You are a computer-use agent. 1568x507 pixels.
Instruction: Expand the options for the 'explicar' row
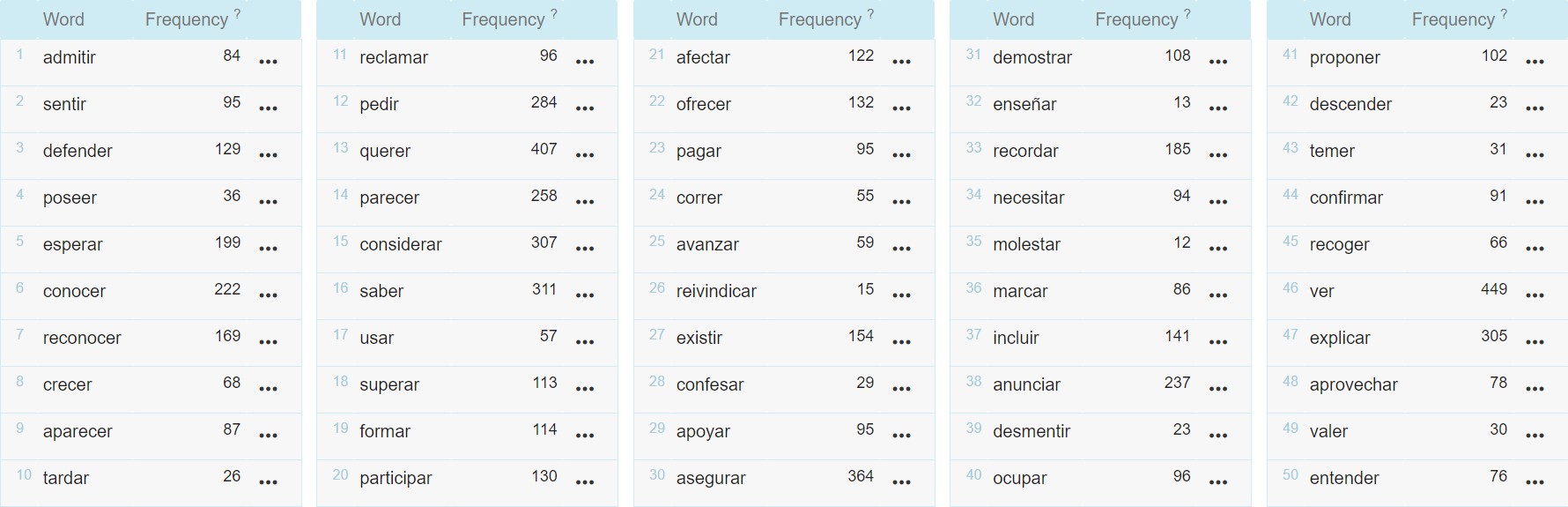click(1535, 342)
